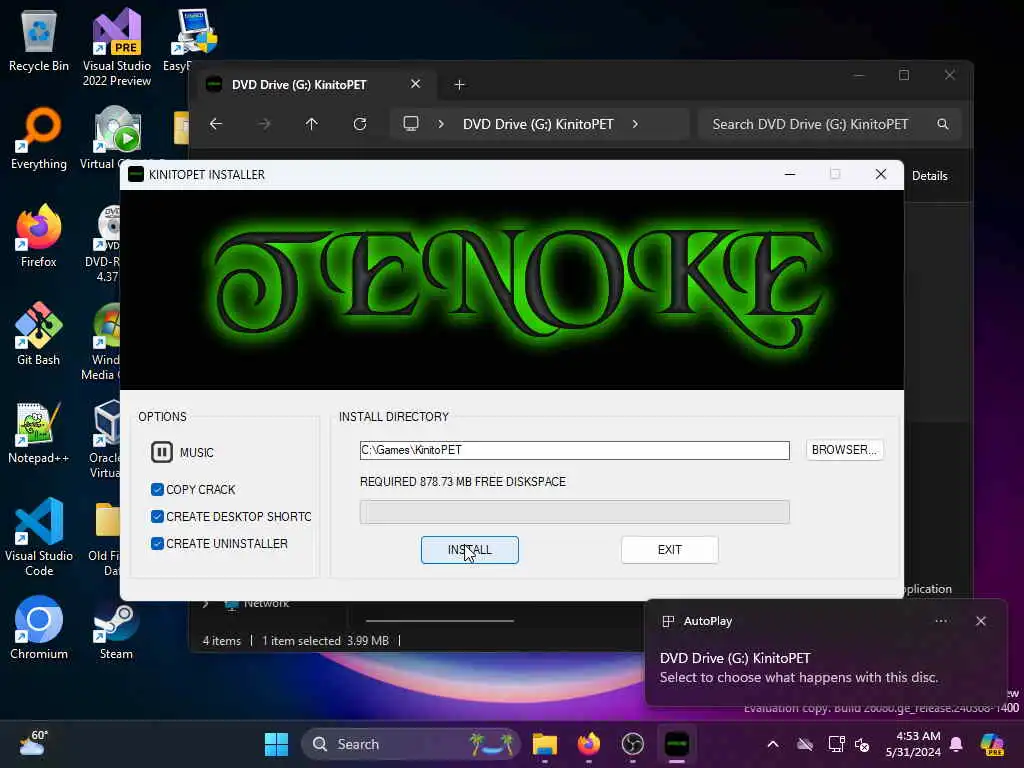Go back in File Explorer

coord(216,124)
